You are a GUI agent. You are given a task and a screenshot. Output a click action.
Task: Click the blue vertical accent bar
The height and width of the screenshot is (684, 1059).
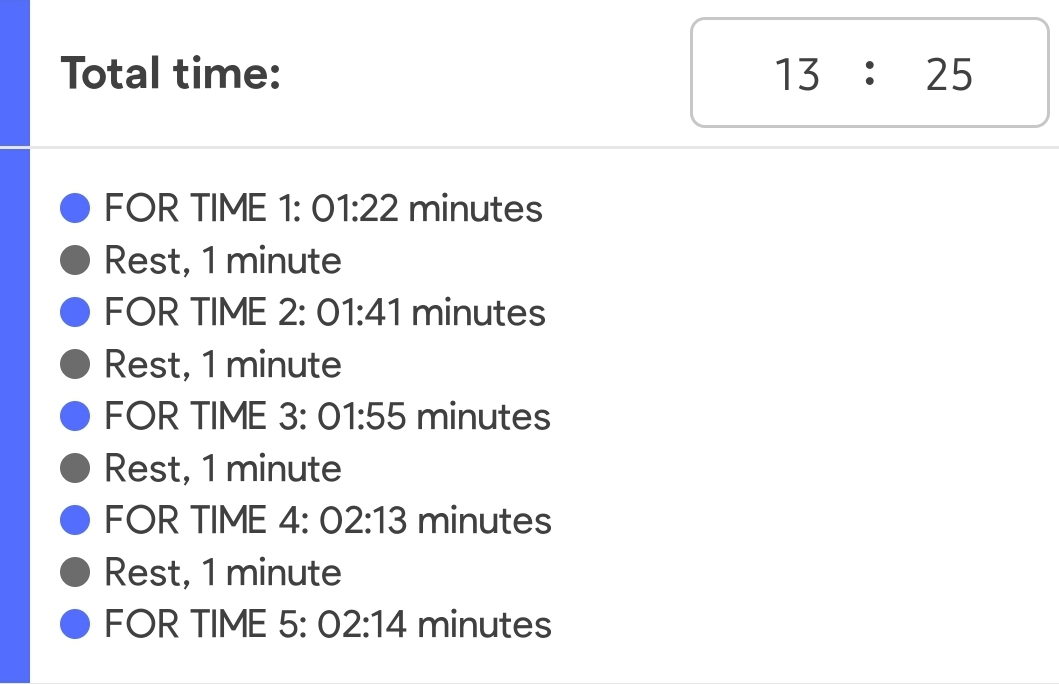pyautogui.click(x=15, y=342)
